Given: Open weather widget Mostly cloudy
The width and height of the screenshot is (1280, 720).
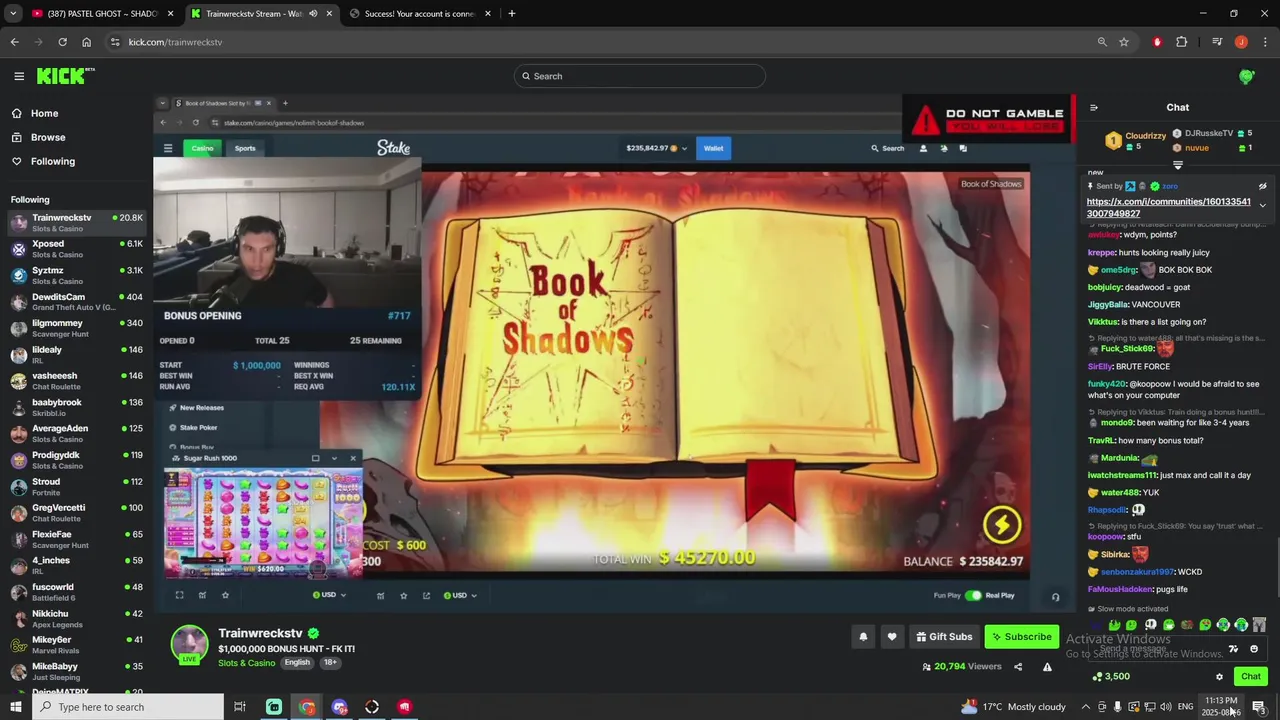Looking at the screenshot, I should [1014, 707].
